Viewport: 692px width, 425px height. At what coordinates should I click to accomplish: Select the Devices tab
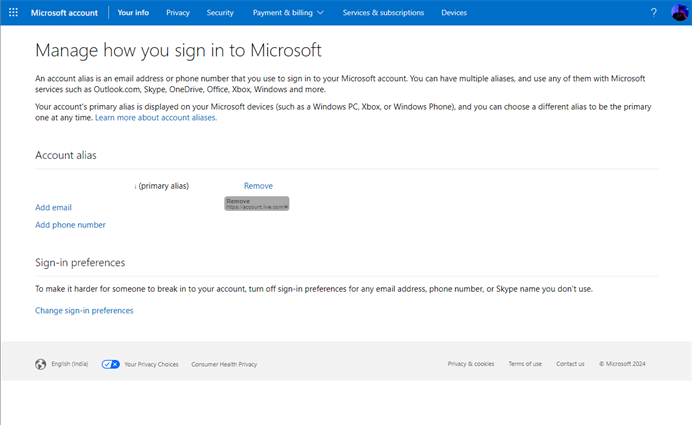click(x=454, y=13)
